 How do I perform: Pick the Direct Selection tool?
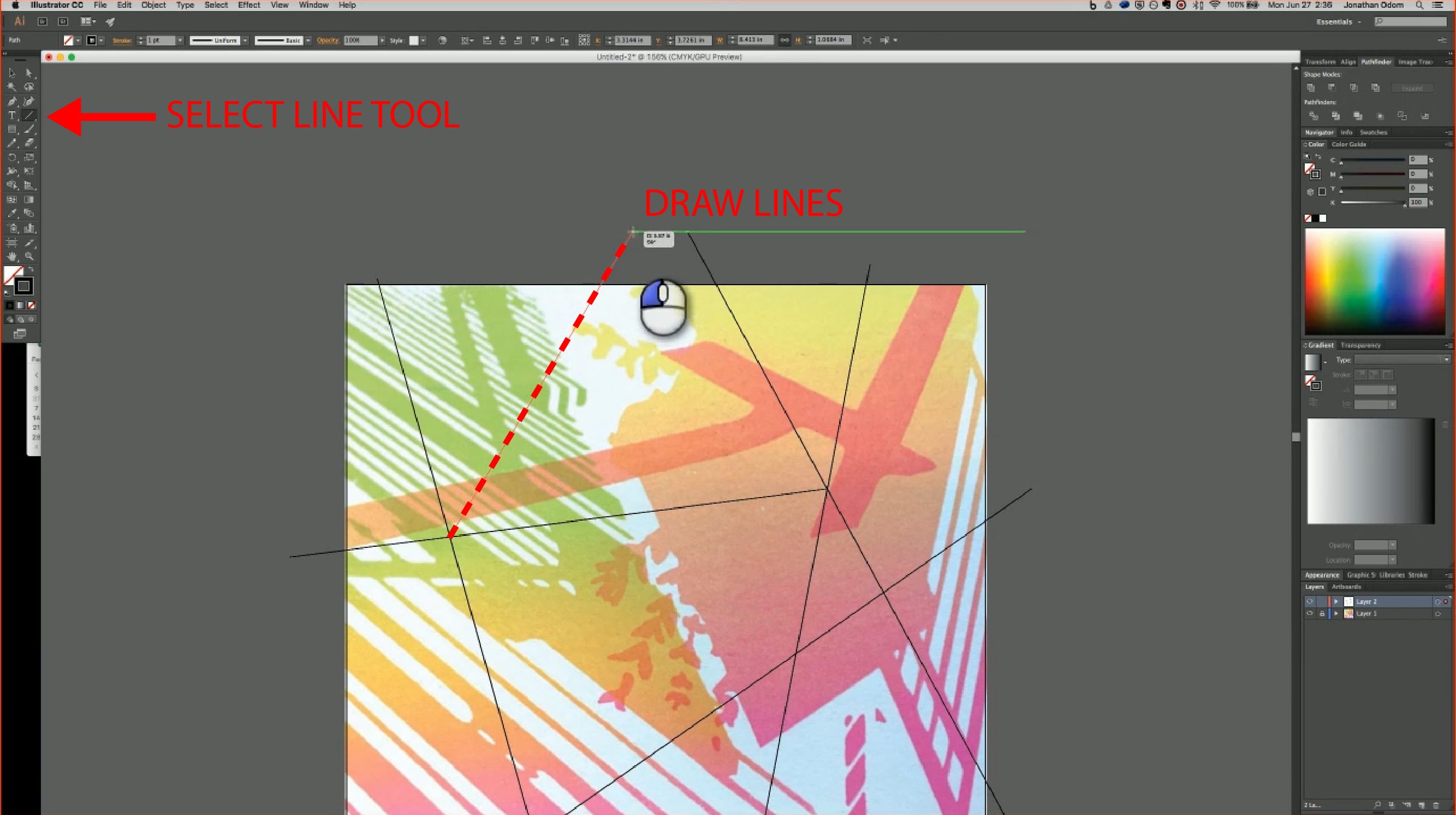(x=29, y=73)
